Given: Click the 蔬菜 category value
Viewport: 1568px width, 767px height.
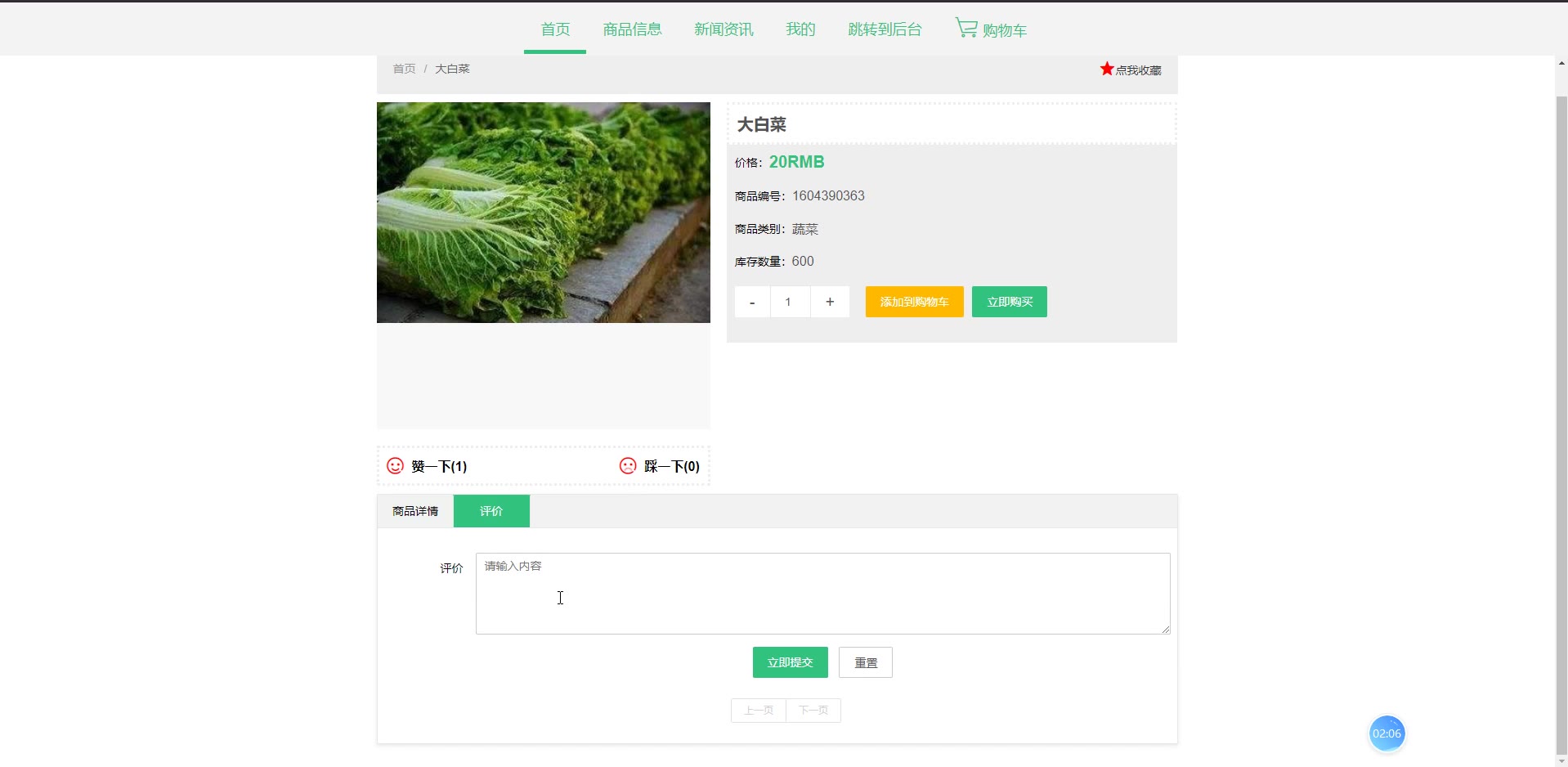Looking at the screenshot, I should (804, 229).
